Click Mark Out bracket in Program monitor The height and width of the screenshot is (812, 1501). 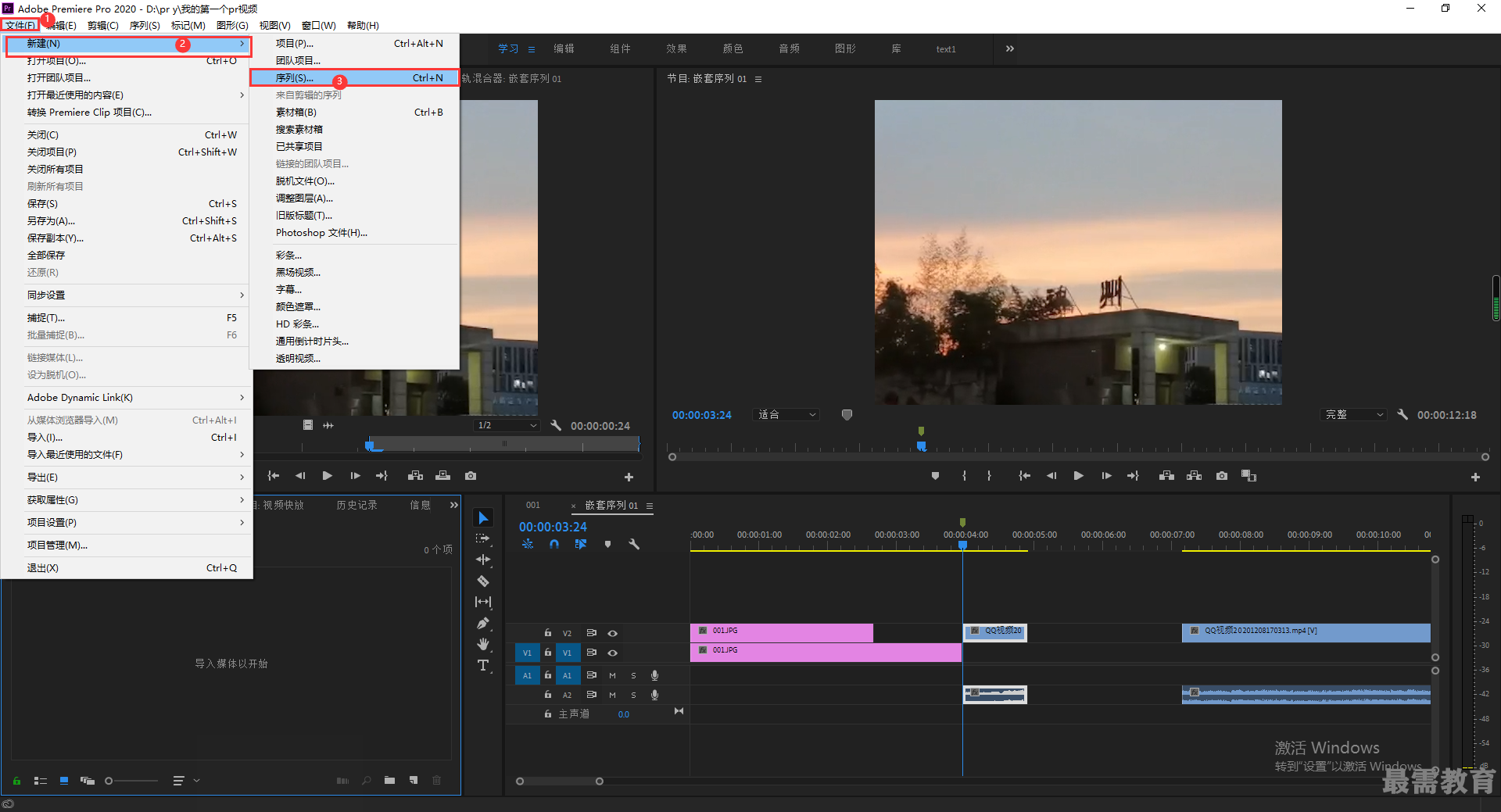(x=989, y=476)
